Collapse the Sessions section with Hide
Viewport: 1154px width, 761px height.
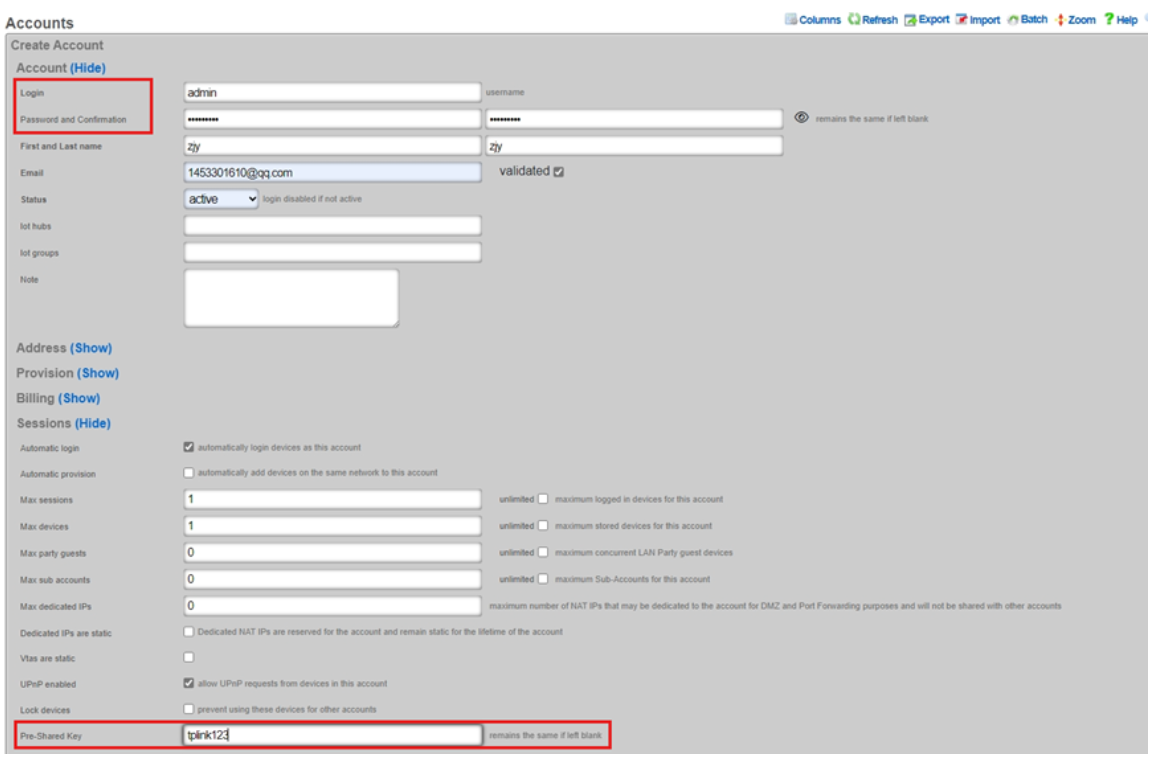tap(93, 423)
